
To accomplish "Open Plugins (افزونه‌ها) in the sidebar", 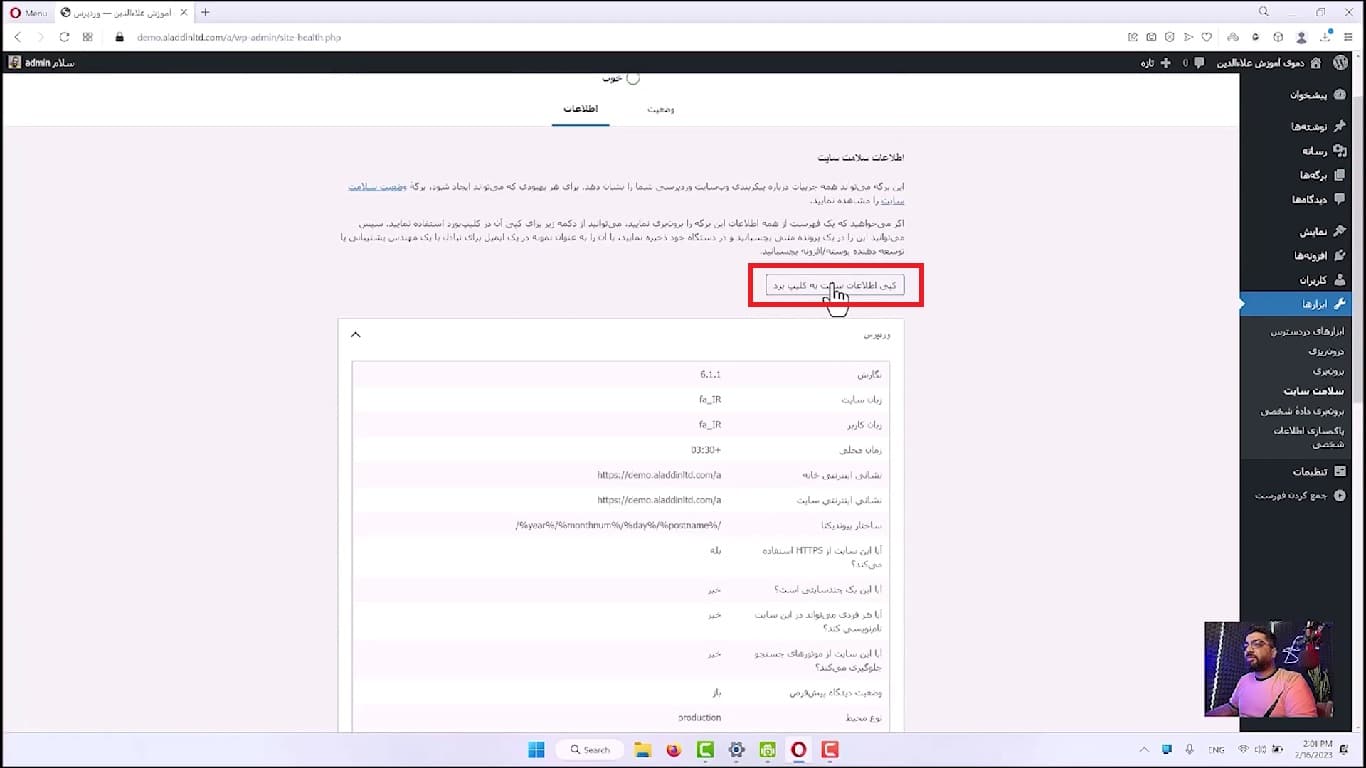I will coord(1318,255).
